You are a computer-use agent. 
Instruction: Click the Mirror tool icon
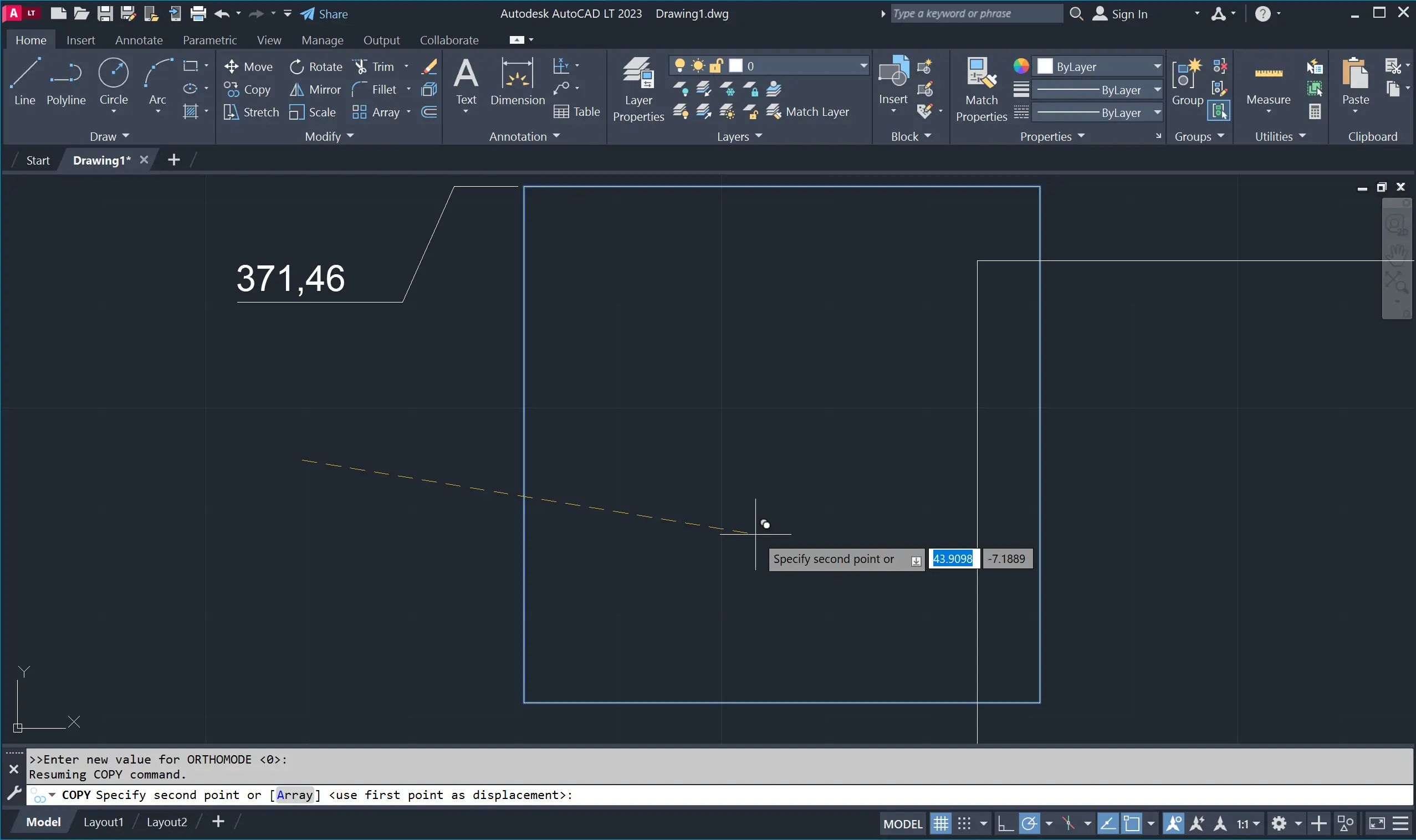(297, 89)
